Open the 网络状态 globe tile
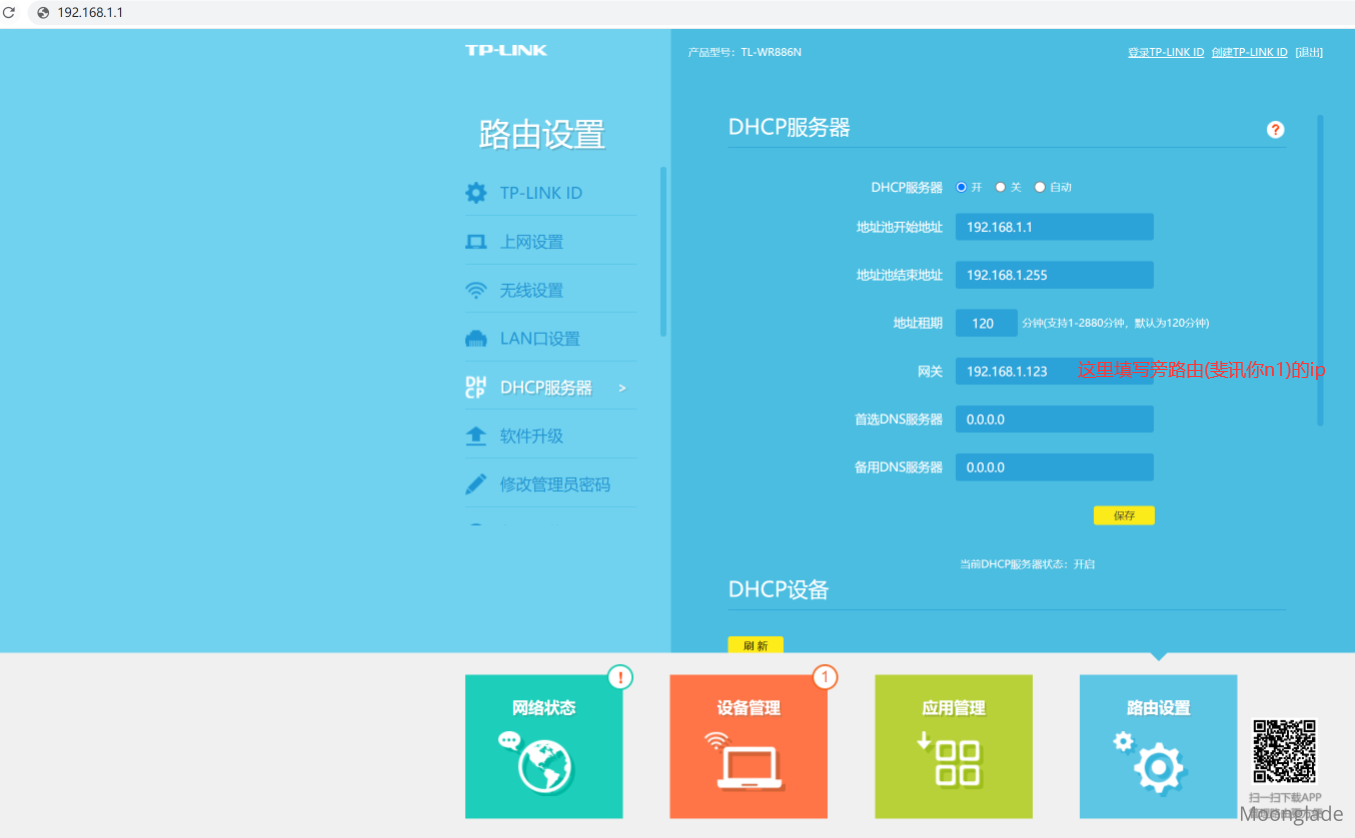The height and width of the screenshot is (838, 1355). pos(543,746)
